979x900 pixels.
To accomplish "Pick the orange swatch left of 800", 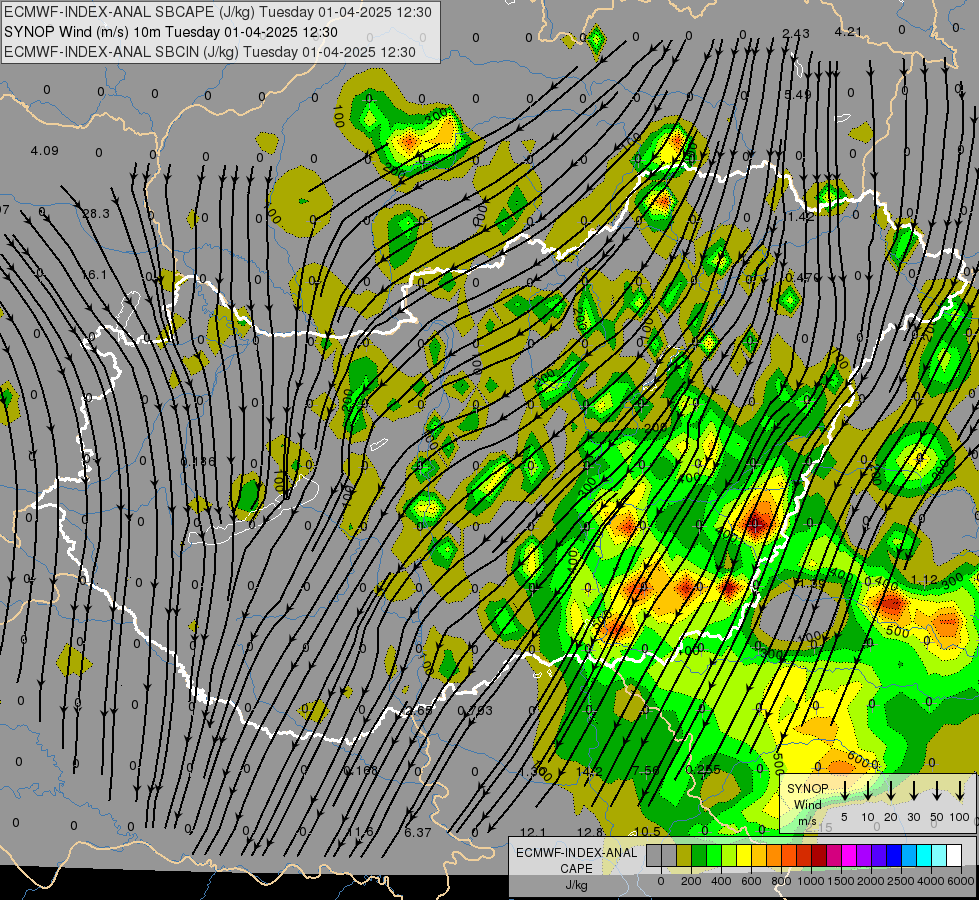I will coord(774,856).
